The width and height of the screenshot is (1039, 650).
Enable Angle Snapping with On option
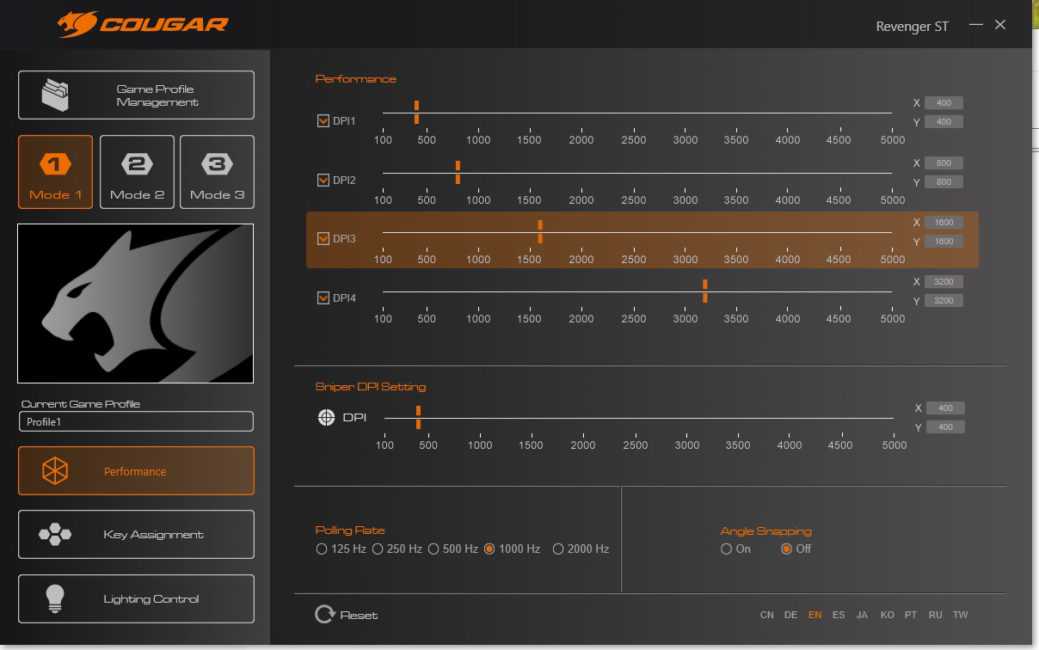[726, 549]
